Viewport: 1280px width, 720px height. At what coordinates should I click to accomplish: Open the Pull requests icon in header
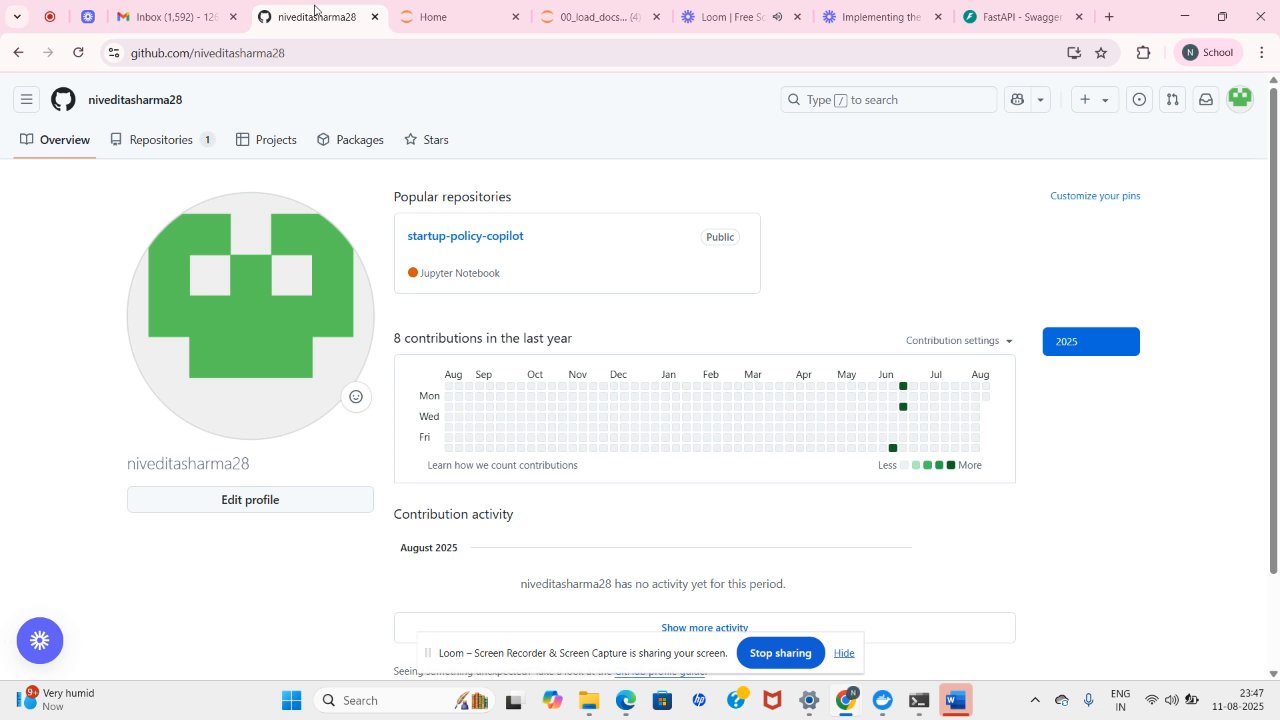[x=1173, y=100]
